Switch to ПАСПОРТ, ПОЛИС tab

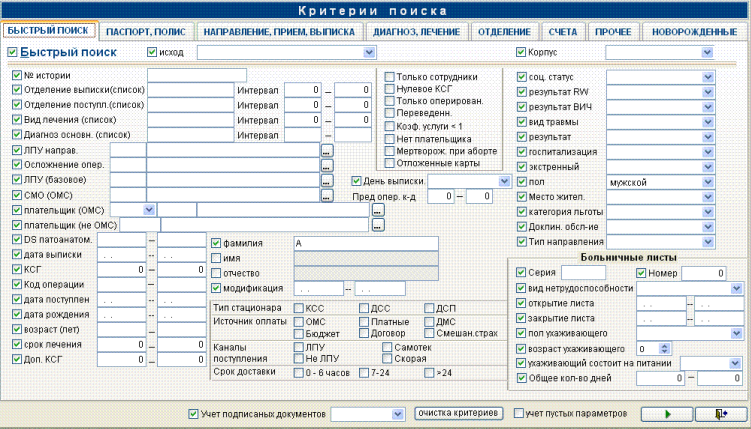[146, 32]
